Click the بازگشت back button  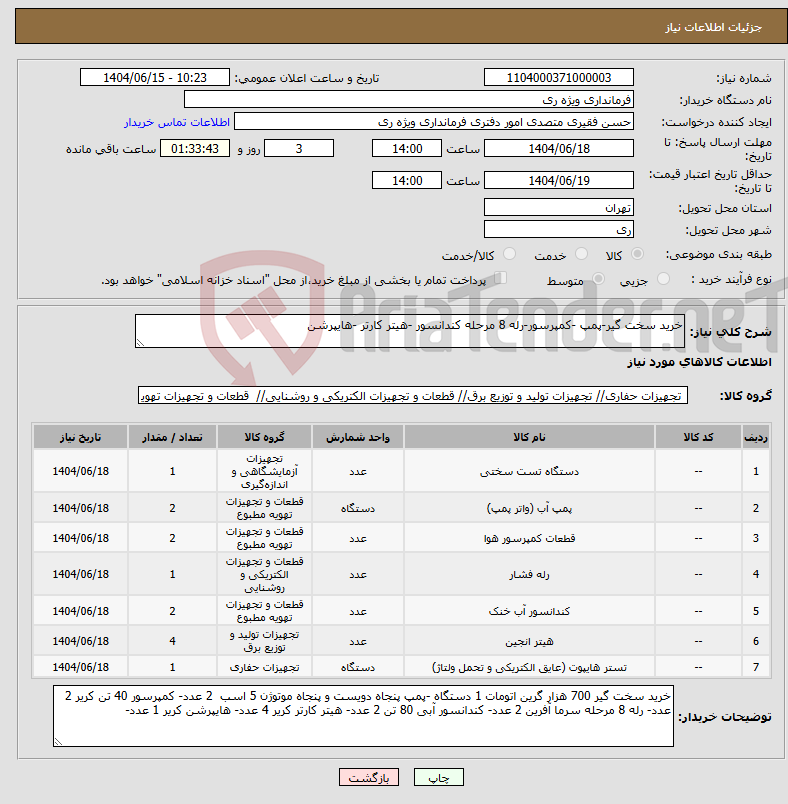tap(369, 777)
